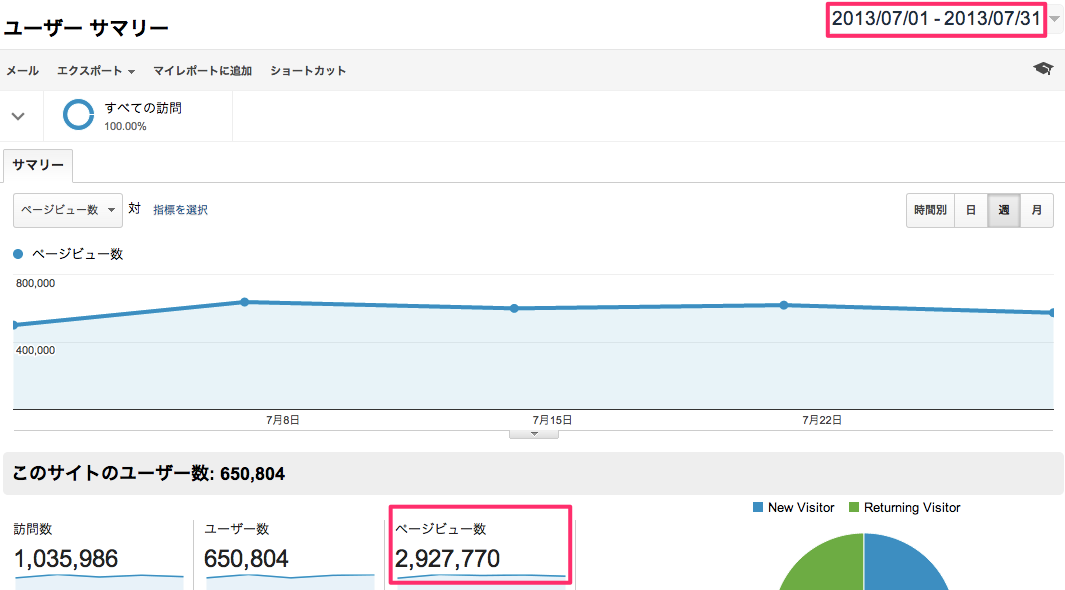Image resolution: width=1065 pixels, height=590 pixels.
Task: Click the New Visitor blue legend swatch
Action: (758, 507)
